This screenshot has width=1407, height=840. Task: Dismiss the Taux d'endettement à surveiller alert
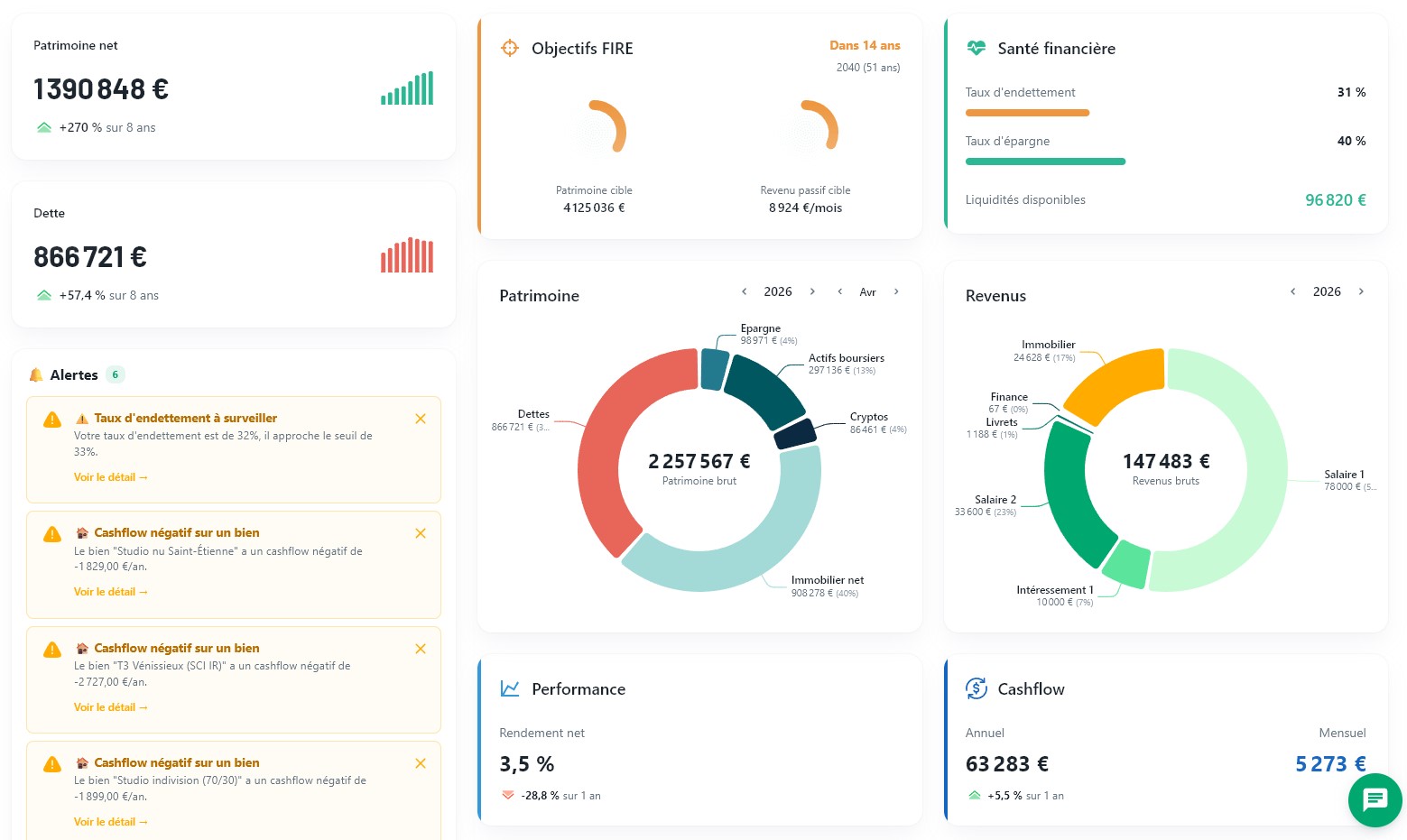[x=421, y=419]
